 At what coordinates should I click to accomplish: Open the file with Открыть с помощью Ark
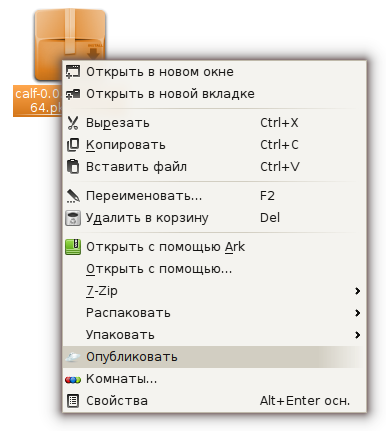pyautogui.click(x=215, y=247)
